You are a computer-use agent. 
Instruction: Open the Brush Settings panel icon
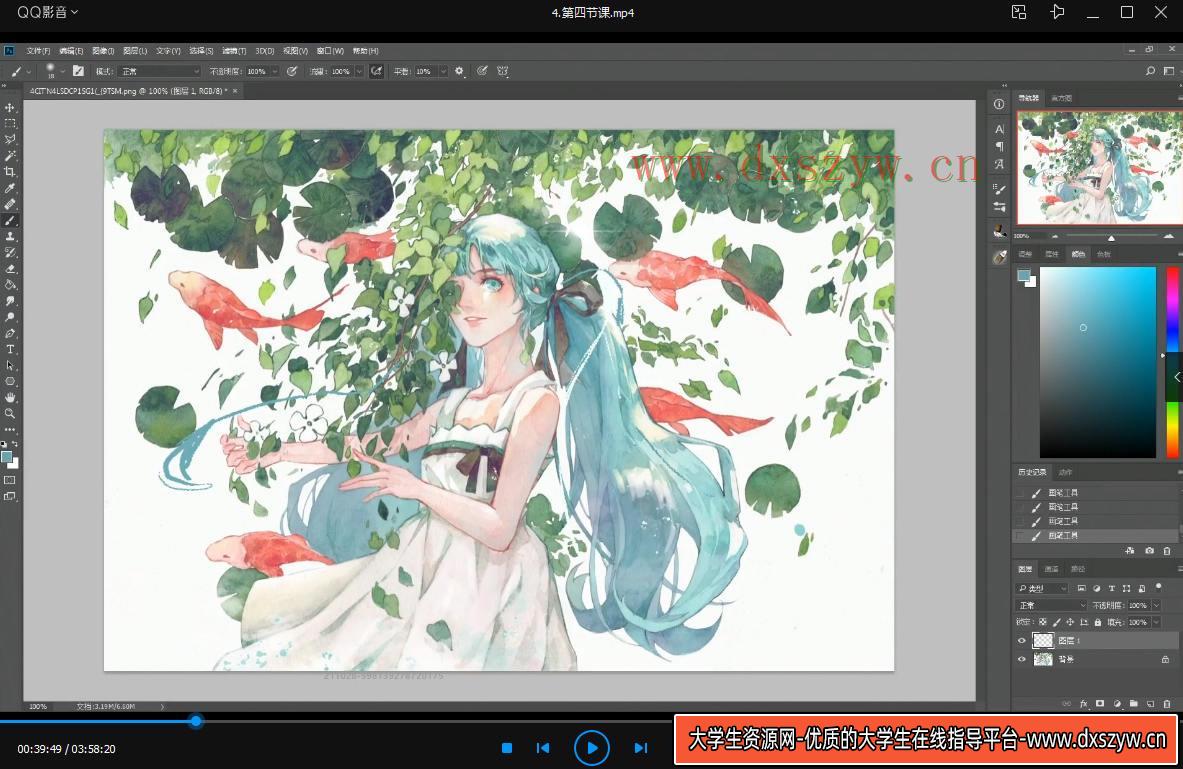click(999, 189)
